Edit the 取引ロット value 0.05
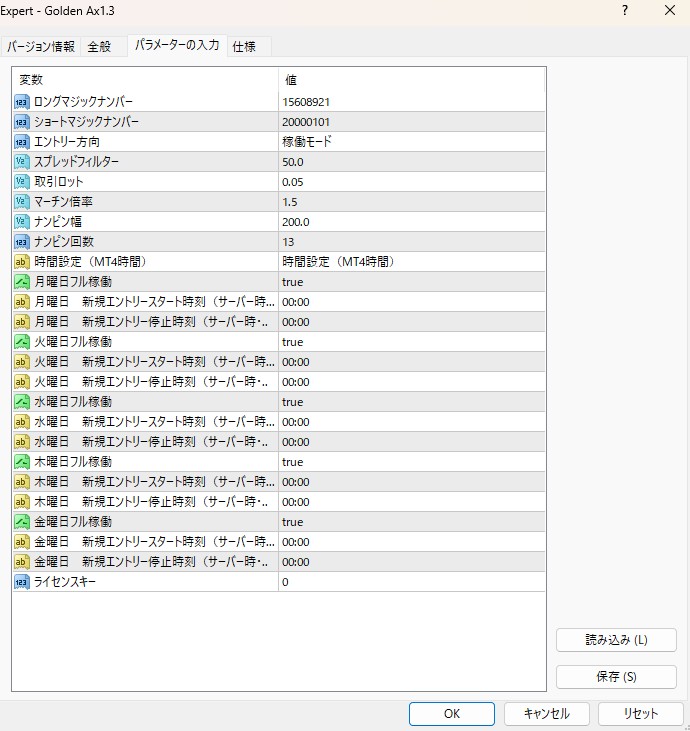The image size is (690, 731). tap(412, 182)
